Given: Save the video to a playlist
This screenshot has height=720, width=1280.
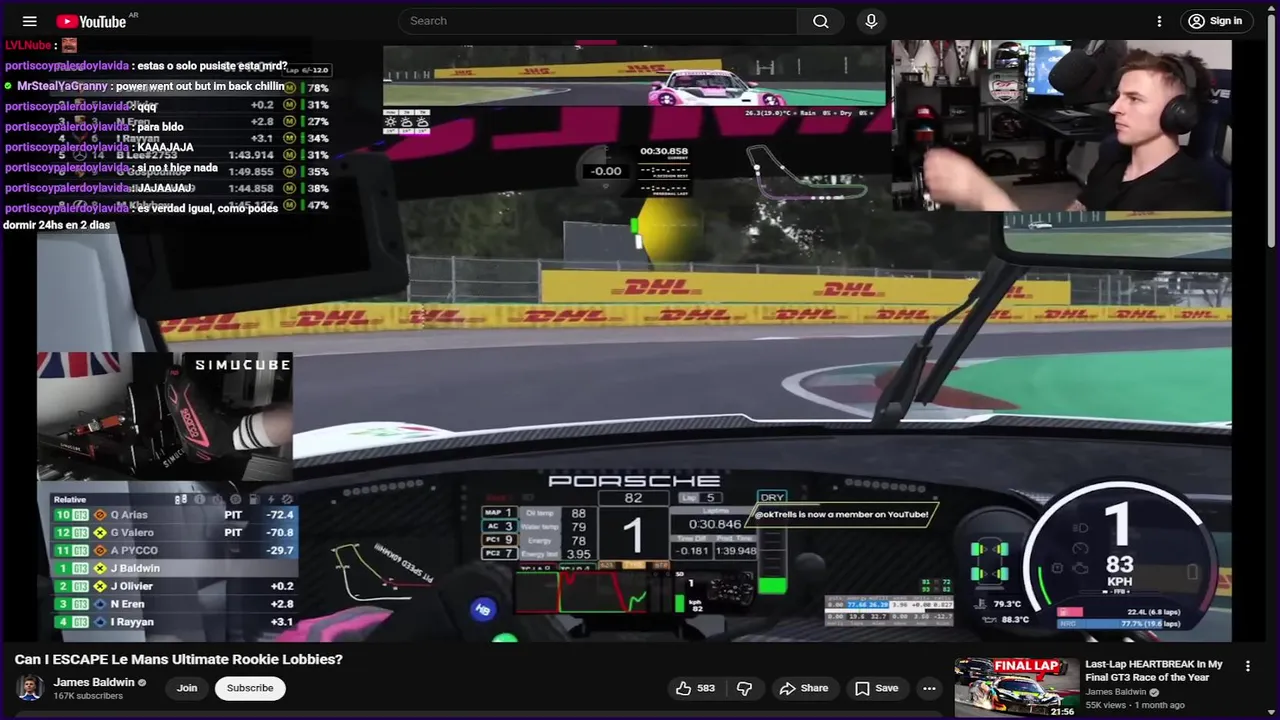Looking at the screenshot, I should coord(877,688).
